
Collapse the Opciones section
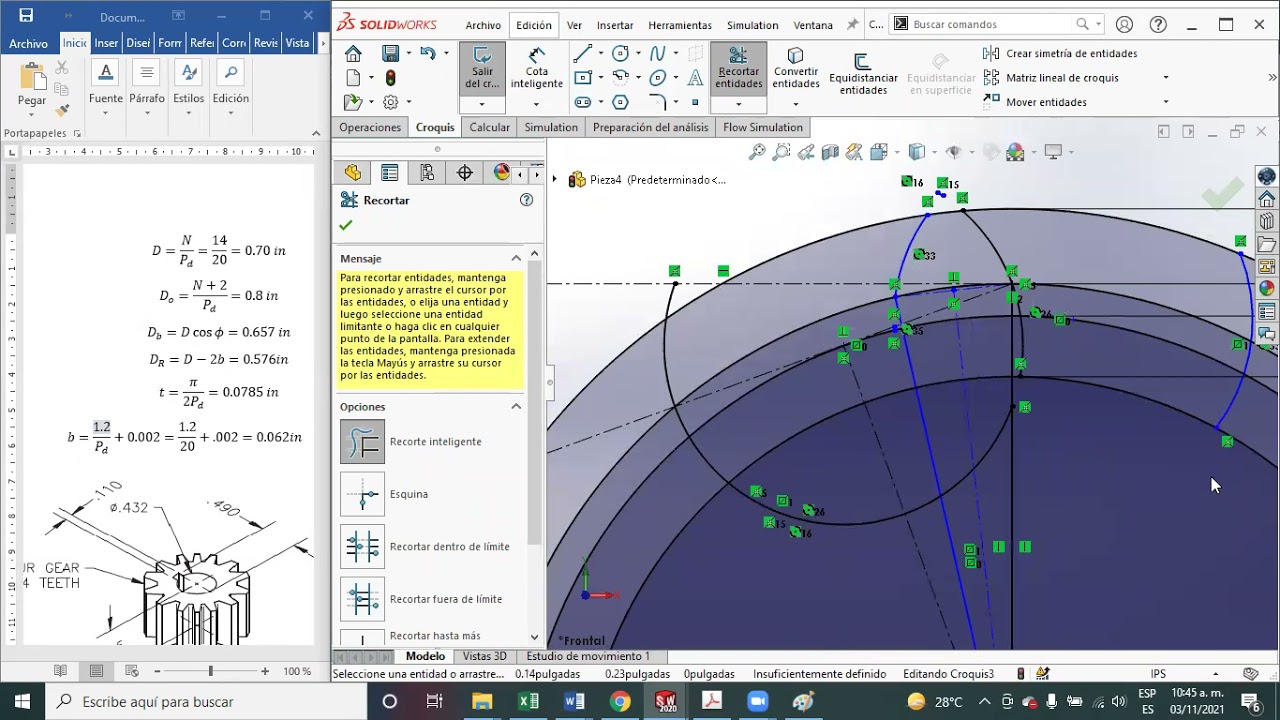pos(516,406)
